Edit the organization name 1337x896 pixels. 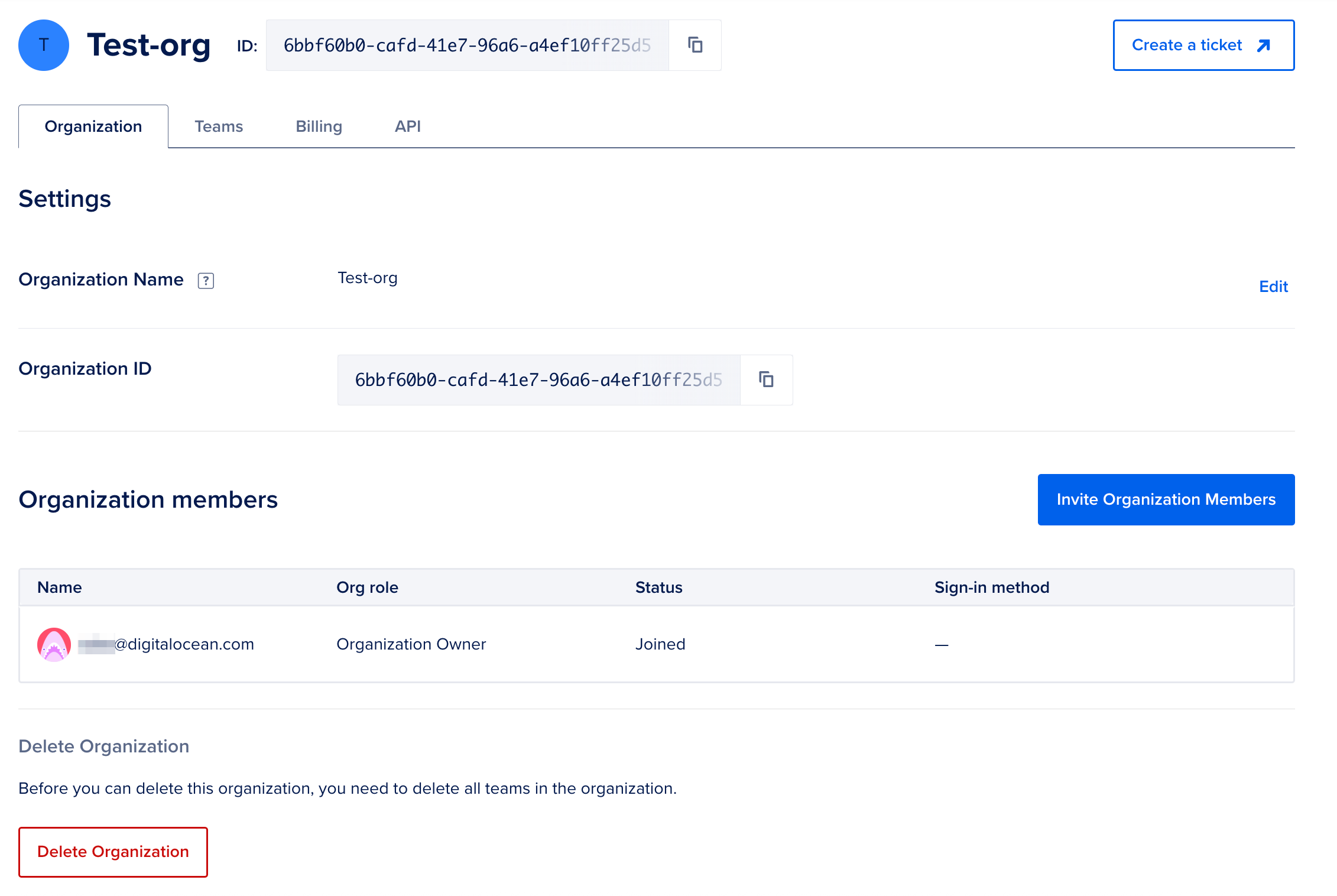click(x=1273, y=287)
